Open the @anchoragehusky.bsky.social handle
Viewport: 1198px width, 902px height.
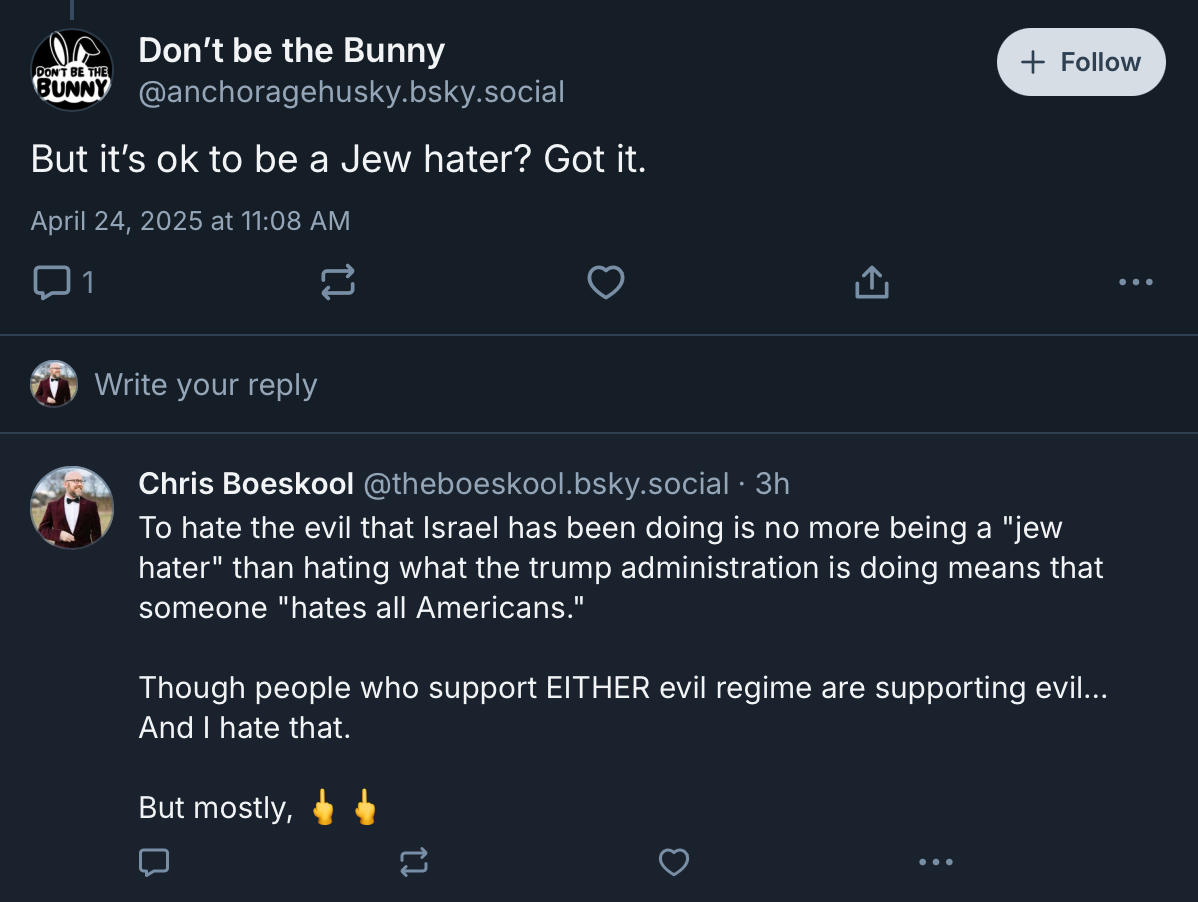[351, 92]
